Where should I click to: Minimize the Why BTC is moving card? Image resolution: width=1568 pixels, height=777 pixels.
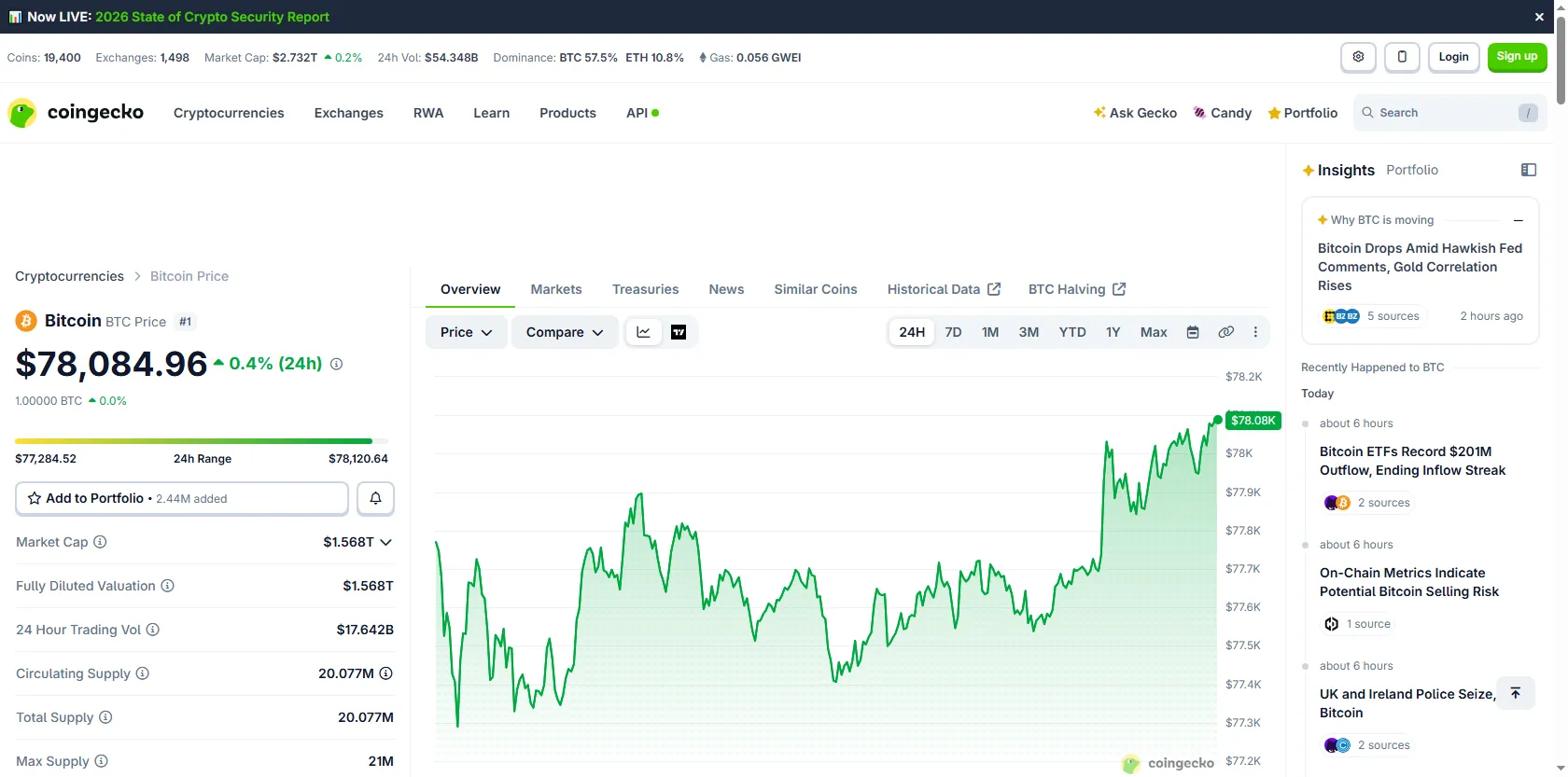pos(1519,220)
